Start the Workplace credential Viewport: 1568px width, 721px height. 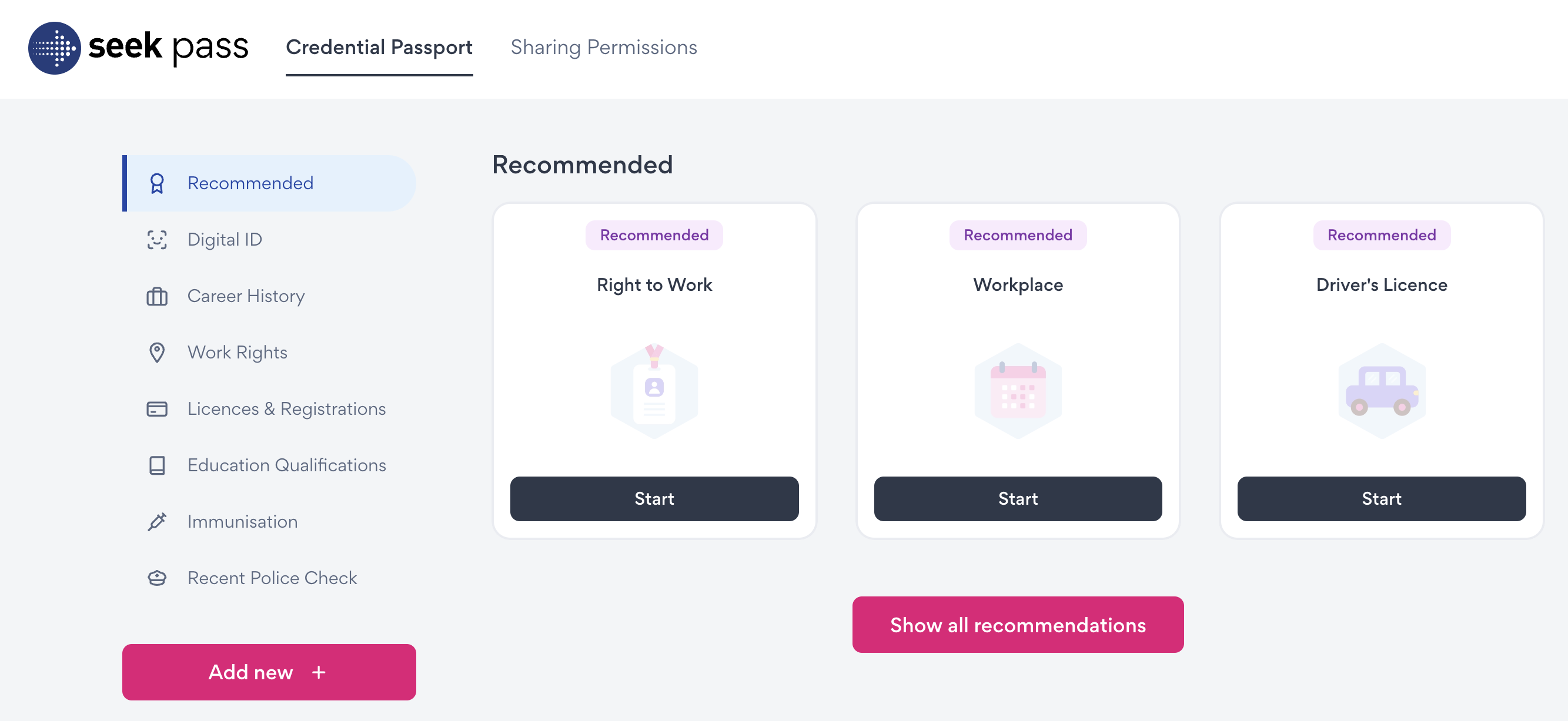click(1017, 499)
